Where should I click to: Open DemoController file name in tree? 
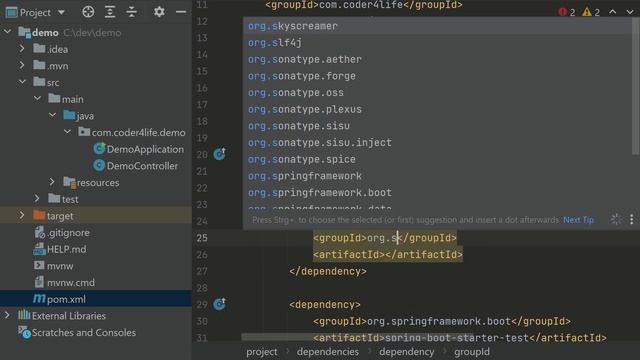click(142, 166)
